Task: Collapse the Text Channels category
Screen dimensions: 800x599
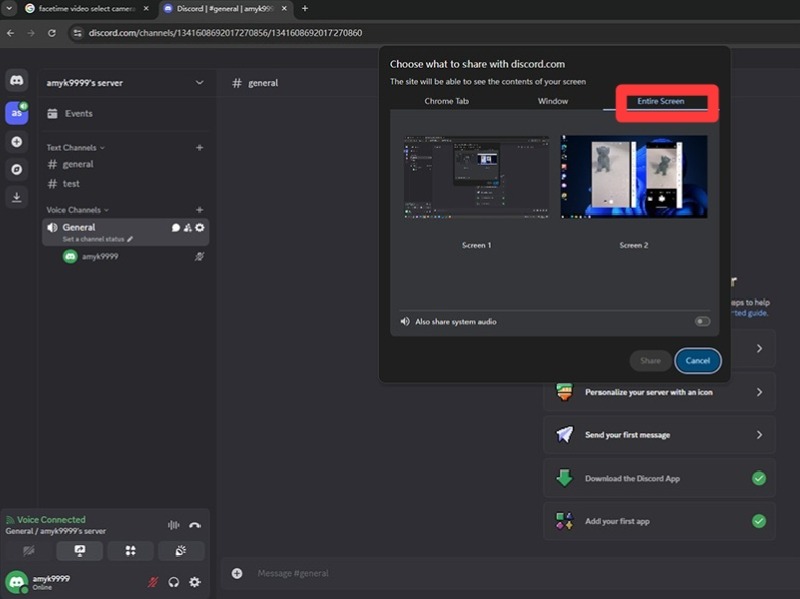Action: [75, 148]
